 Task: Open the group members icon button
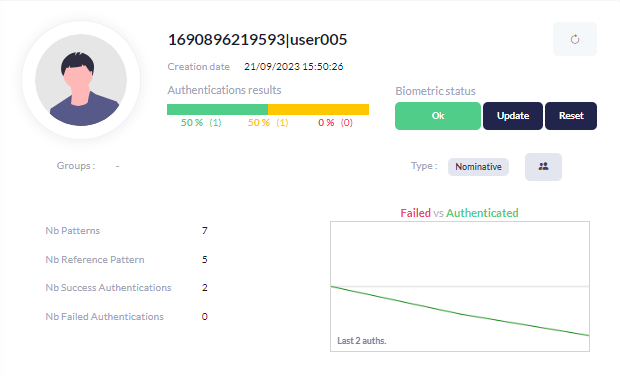(543, 167)
